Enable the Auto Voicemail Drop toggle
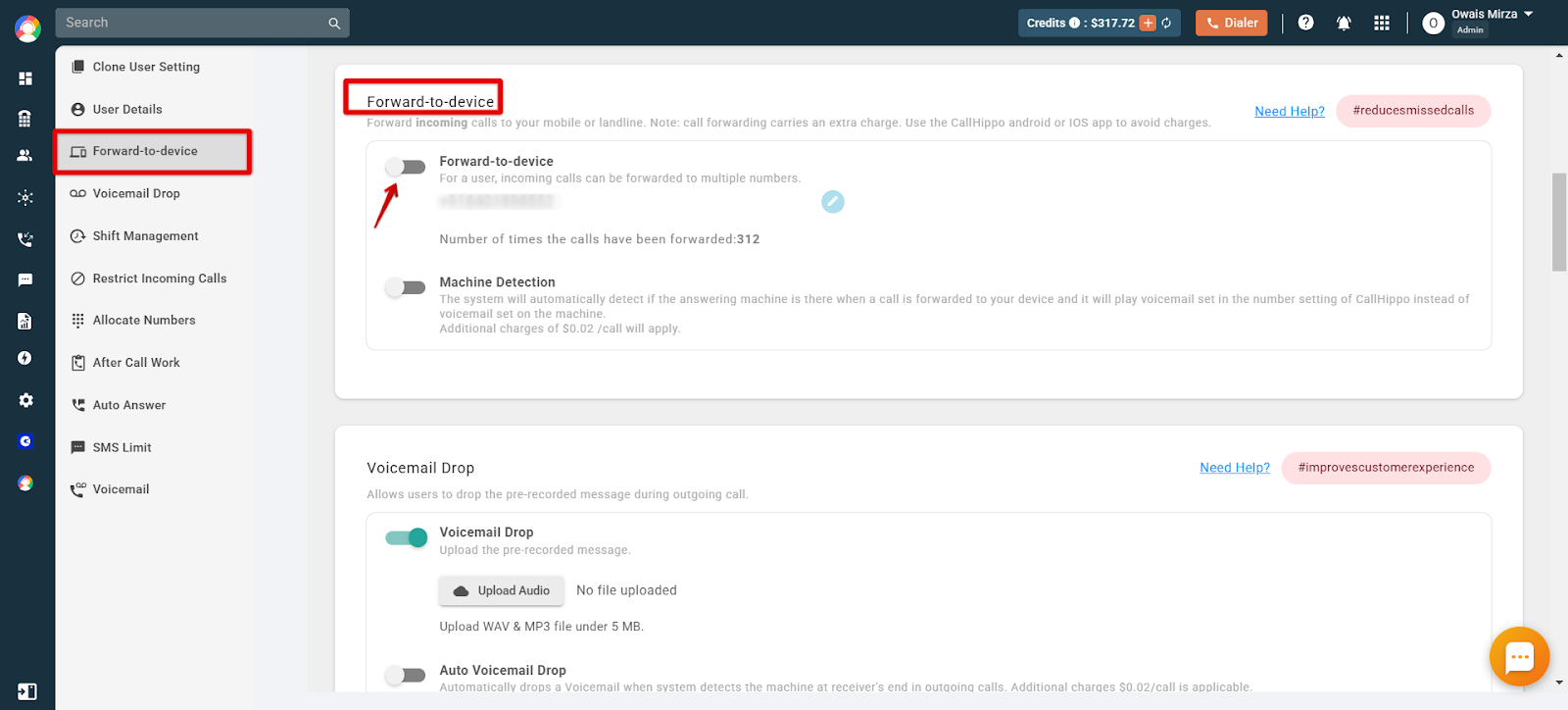Viewport: 1568px width, 710px height. coord(406,675)
